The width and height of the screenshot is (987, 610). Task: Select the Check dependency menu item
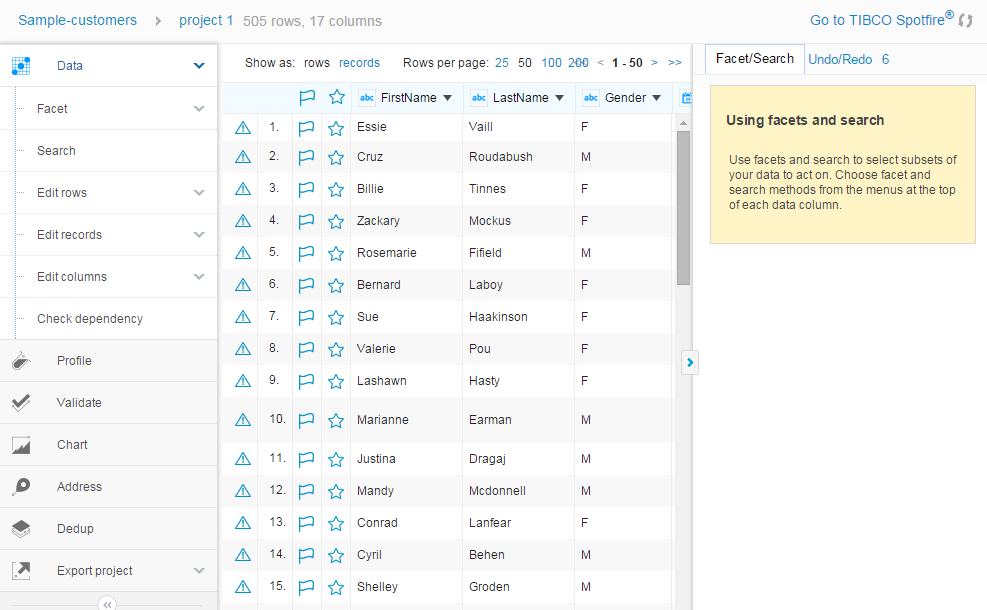pyautogui.click(x=90, y=319)
